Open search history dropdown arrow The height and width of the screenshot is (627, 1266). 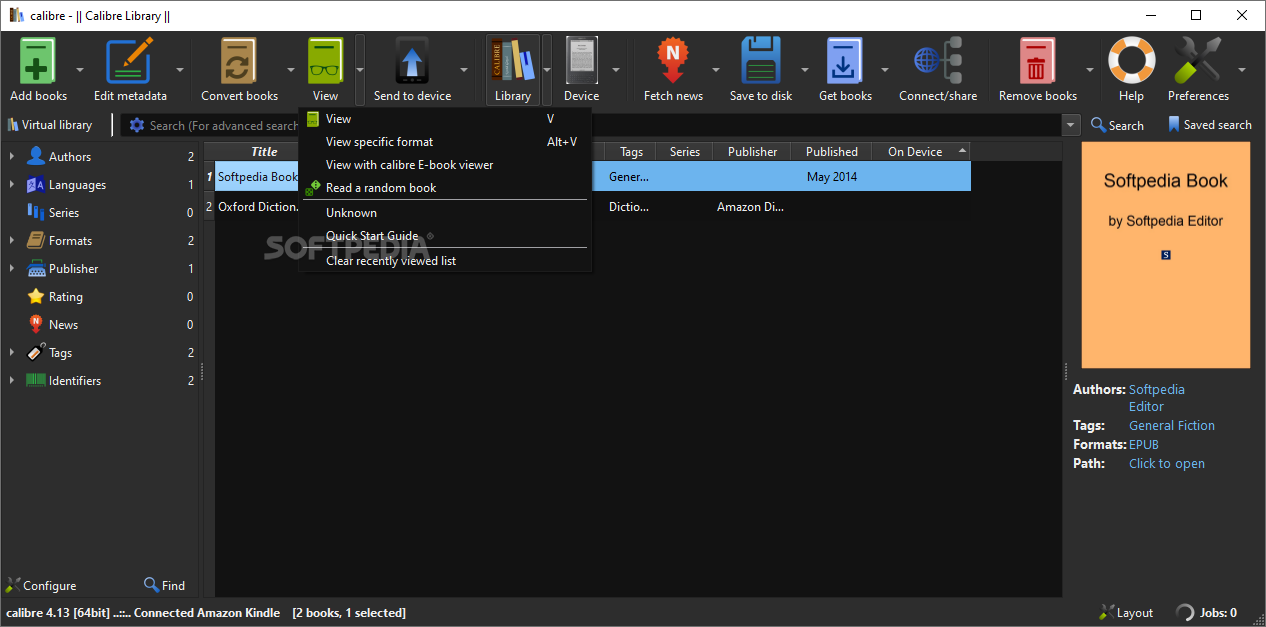(1072, 125)
